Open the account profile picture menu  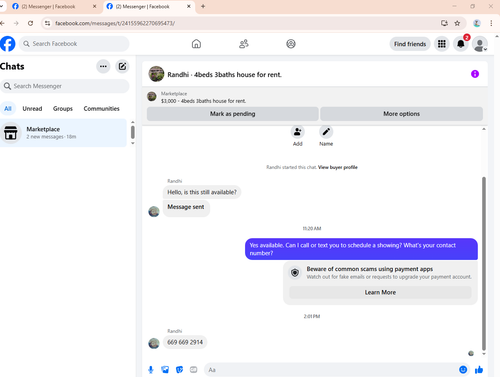tap(480, 44)
